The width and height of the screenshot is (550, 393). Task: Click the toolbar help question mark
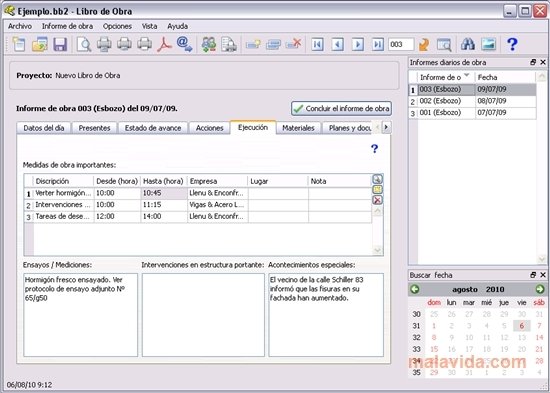click(512, 44)
